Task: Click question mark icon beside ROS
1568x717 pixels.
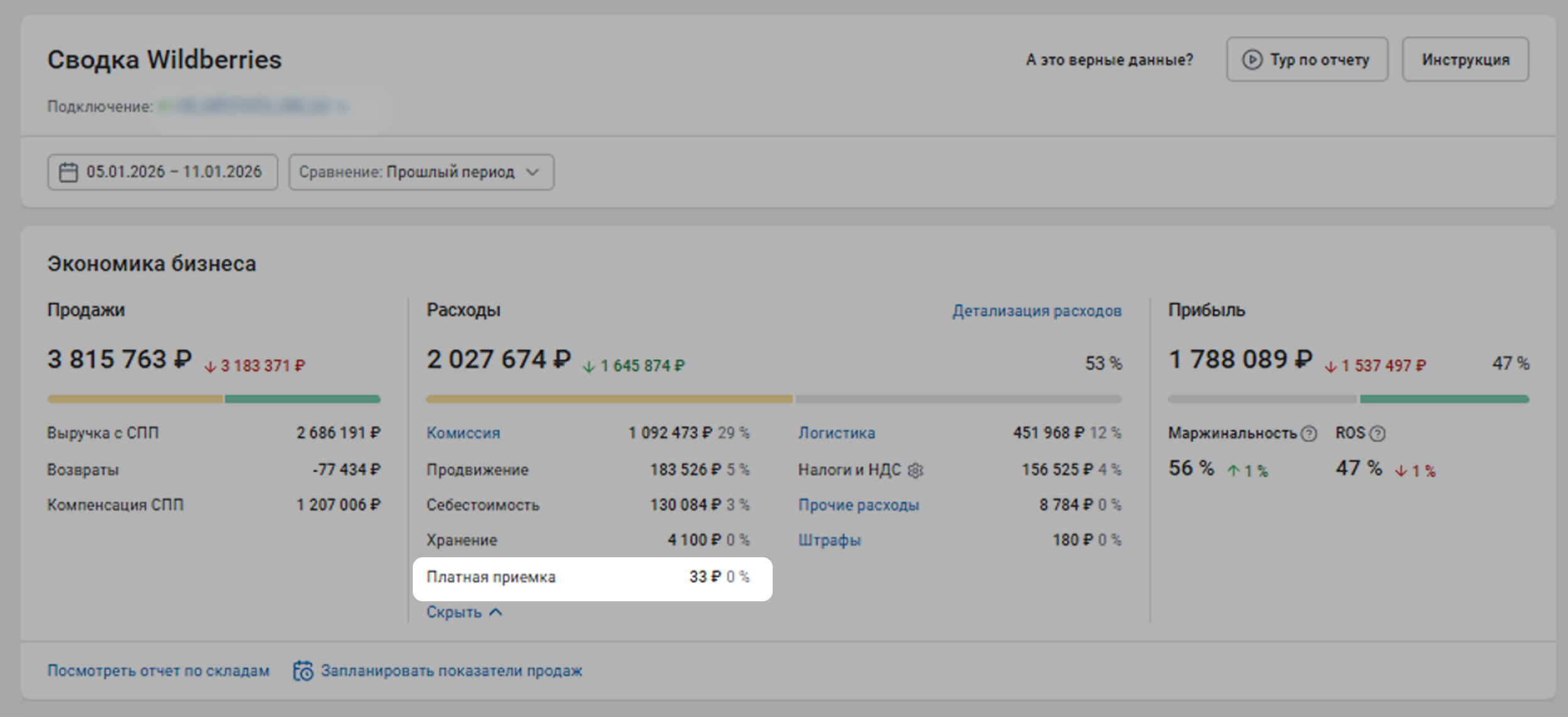Action: [1377, 433]
